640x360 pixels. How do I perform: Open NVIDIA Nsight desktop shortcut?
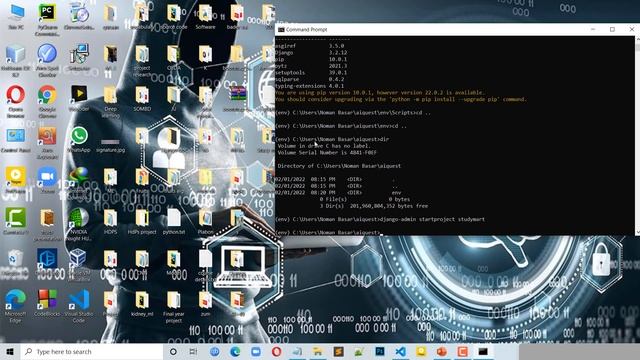coord(79,224)
